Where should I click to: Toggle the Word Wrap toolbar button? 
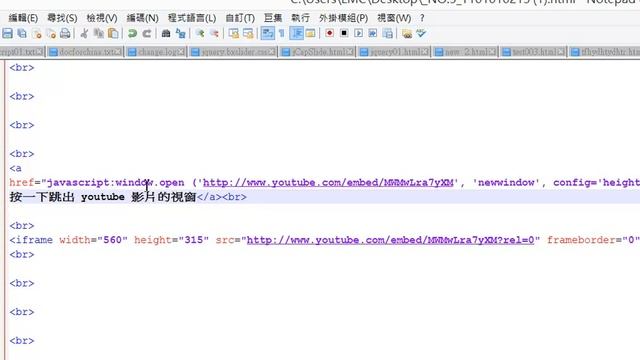tap(267, 33)
